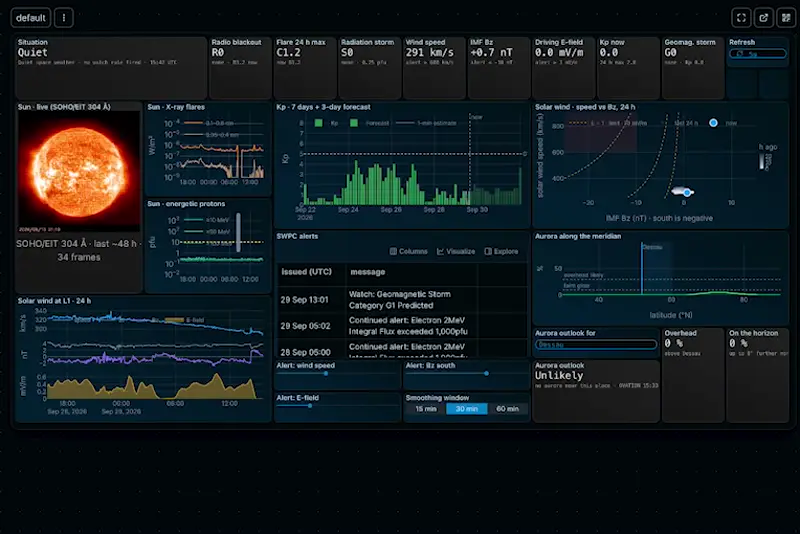Click the Radio blackout R0 card
Screen dimensions: 800x534
pyautogui.click(x=240, y=67)
